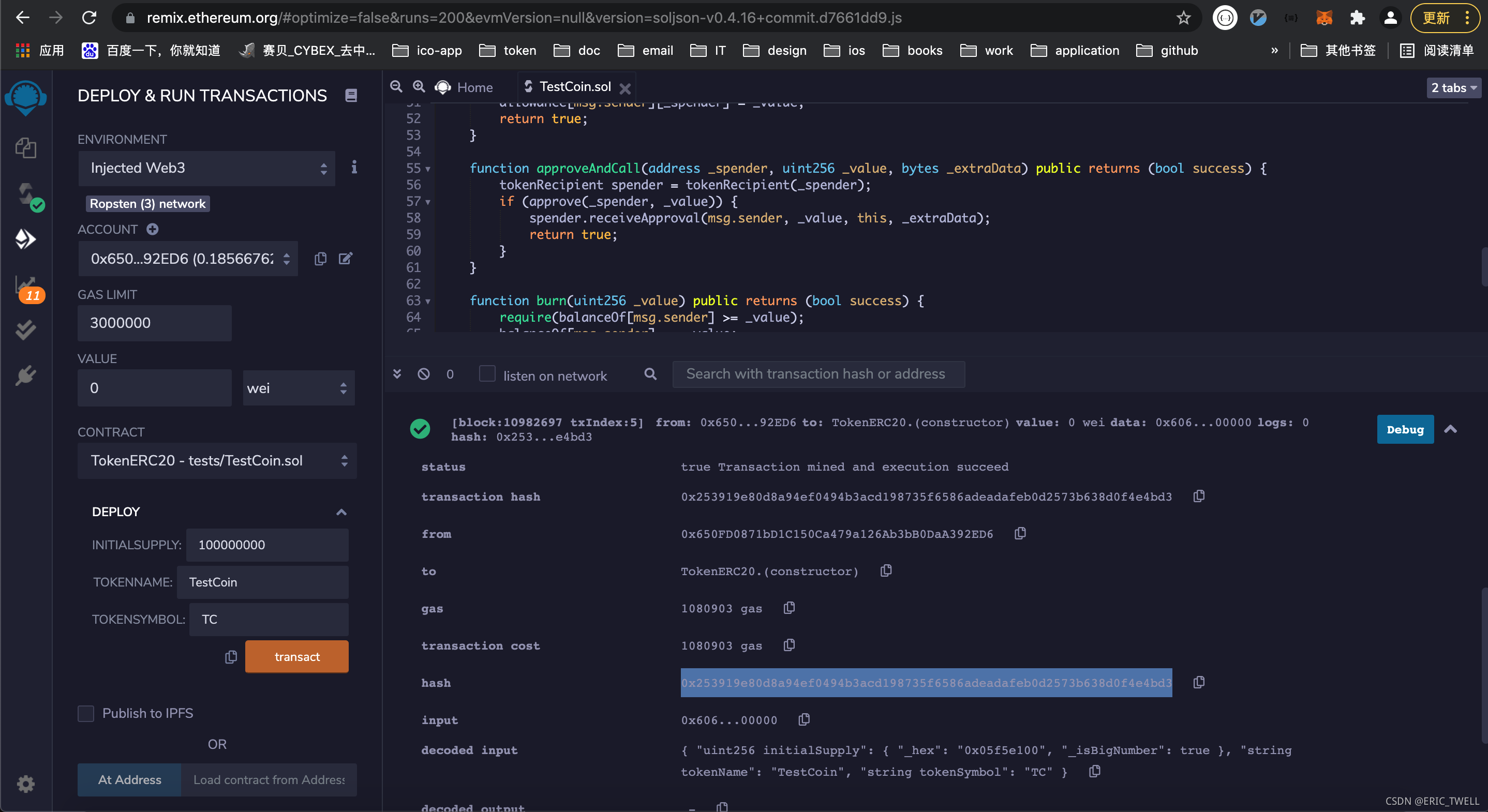The image size is (1488, 812).
Task: Copy the account address to clipboard
Action: [x=320, y=259]
